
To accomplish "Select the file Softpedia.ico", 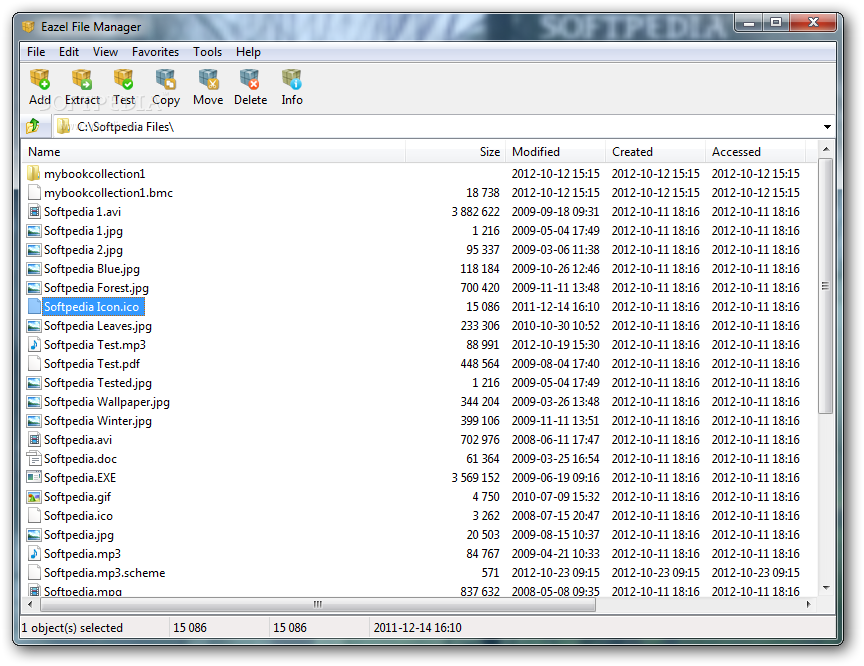I will point(78,516).
